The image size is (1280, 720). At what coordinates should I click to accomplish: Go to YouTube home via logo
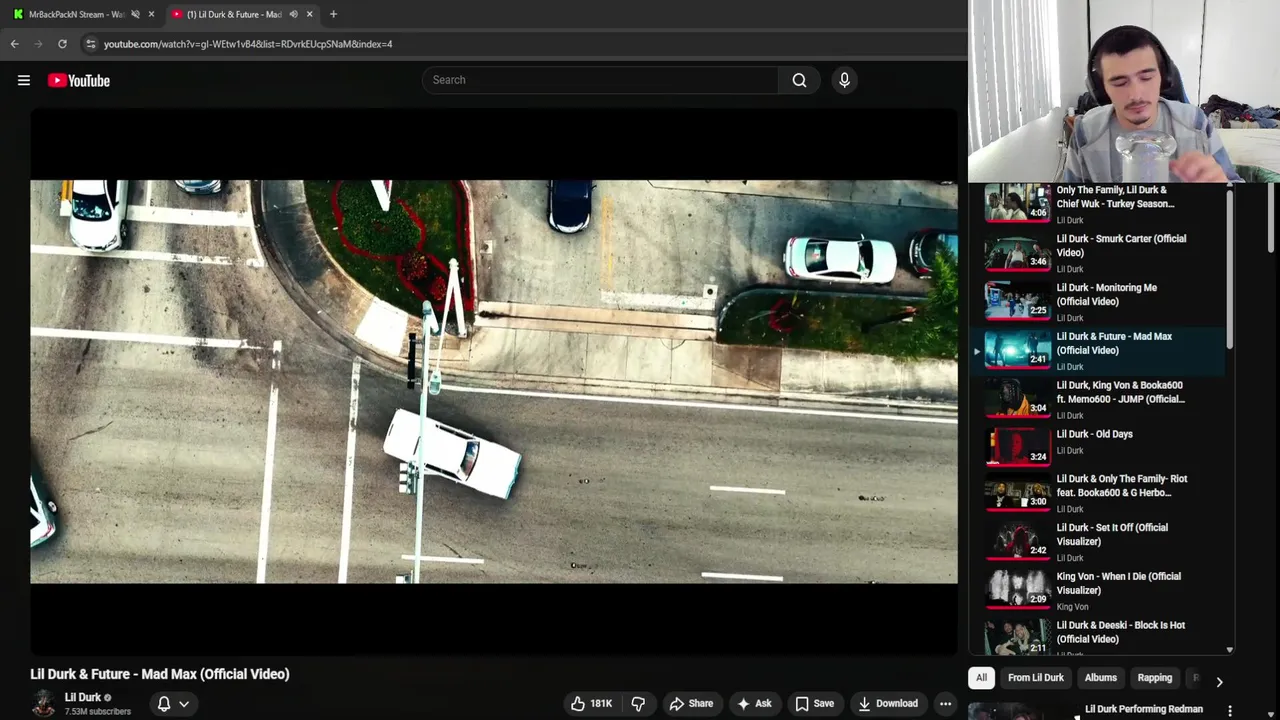[x=78, y=80]
